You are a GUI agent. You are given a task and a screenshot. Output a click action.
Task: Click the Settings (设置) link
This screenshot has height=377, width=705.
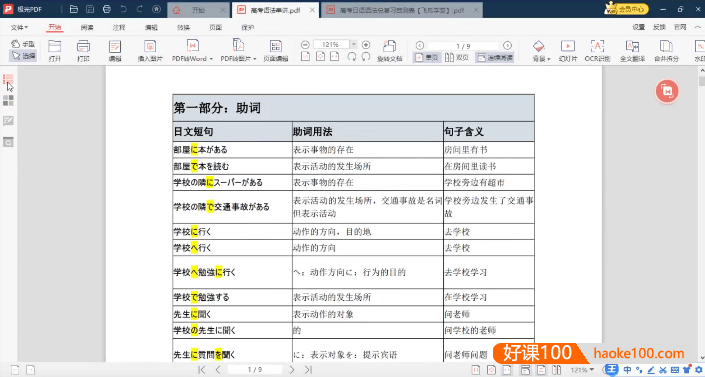pos(638,27)
